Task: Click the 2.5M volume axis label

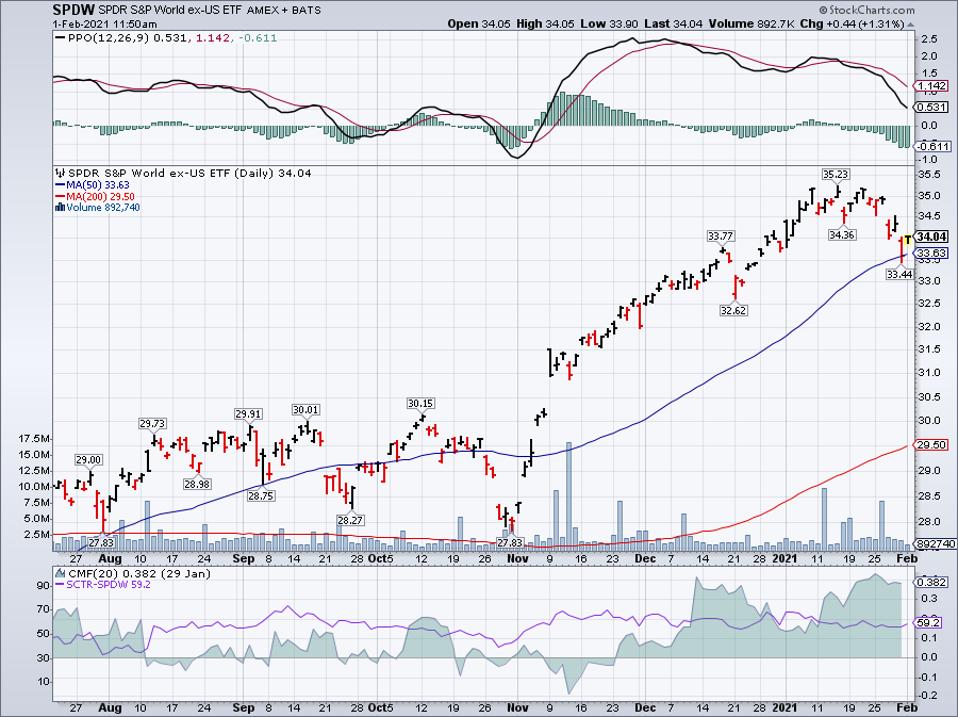Action: [x=37, y=534]
